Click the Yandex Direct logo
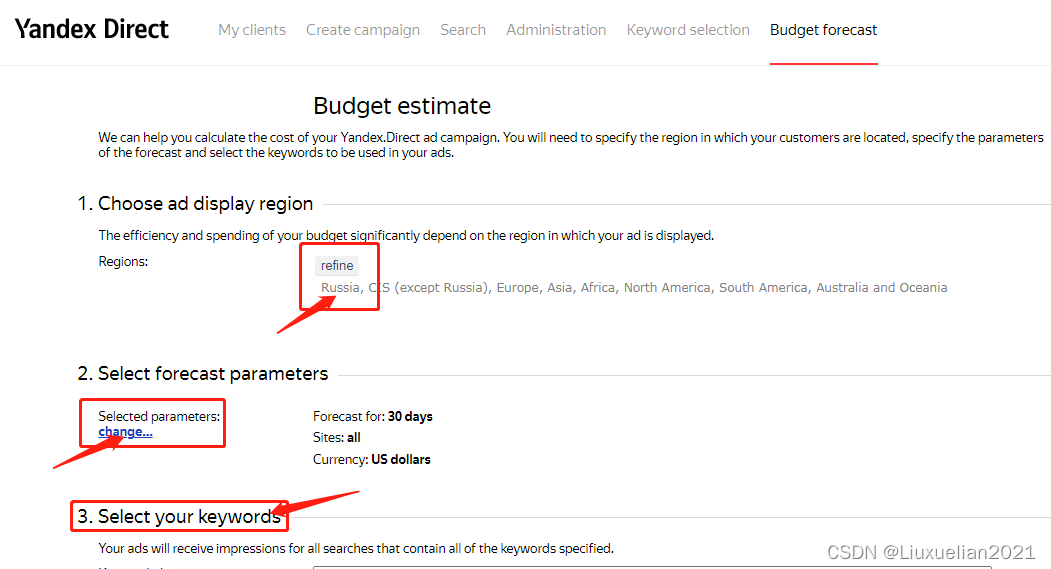Viewport: 1051px width, 569px height. coord(92,29)
